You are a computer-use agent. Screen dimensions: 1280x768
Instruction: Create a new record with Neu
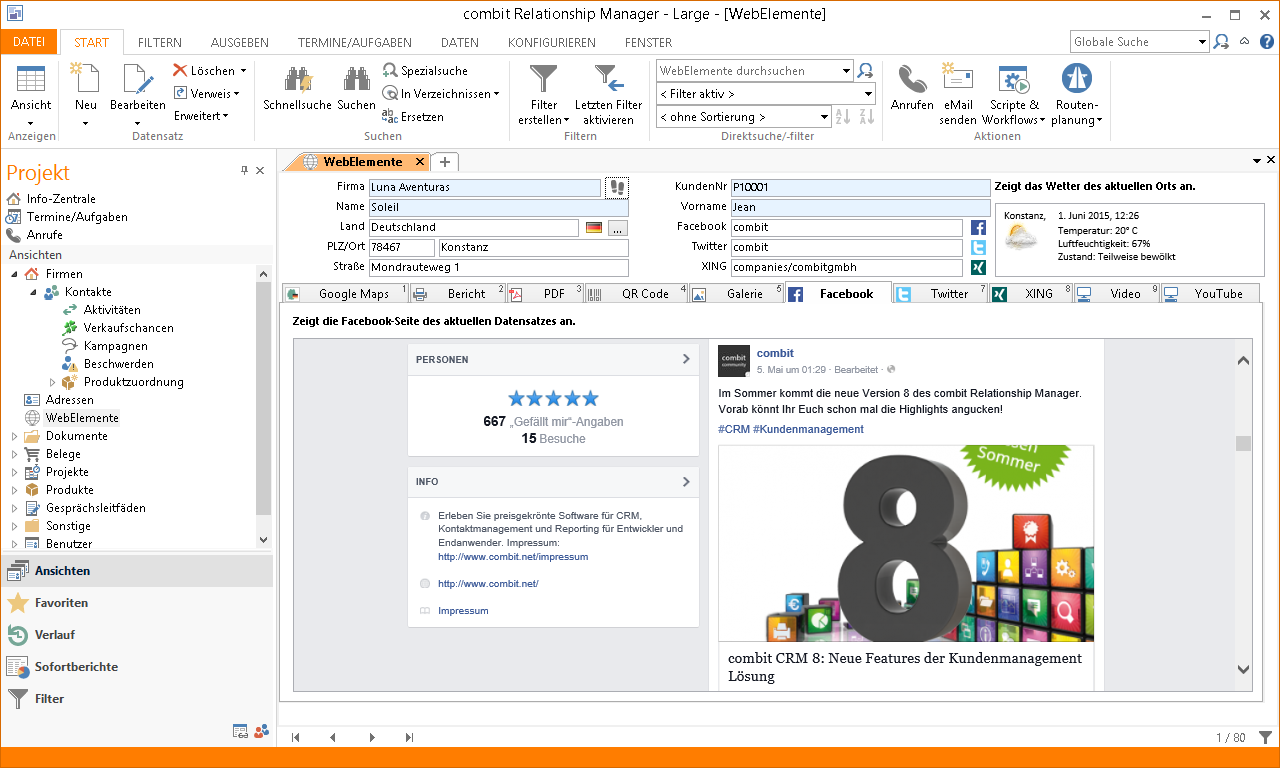[86, 95]
